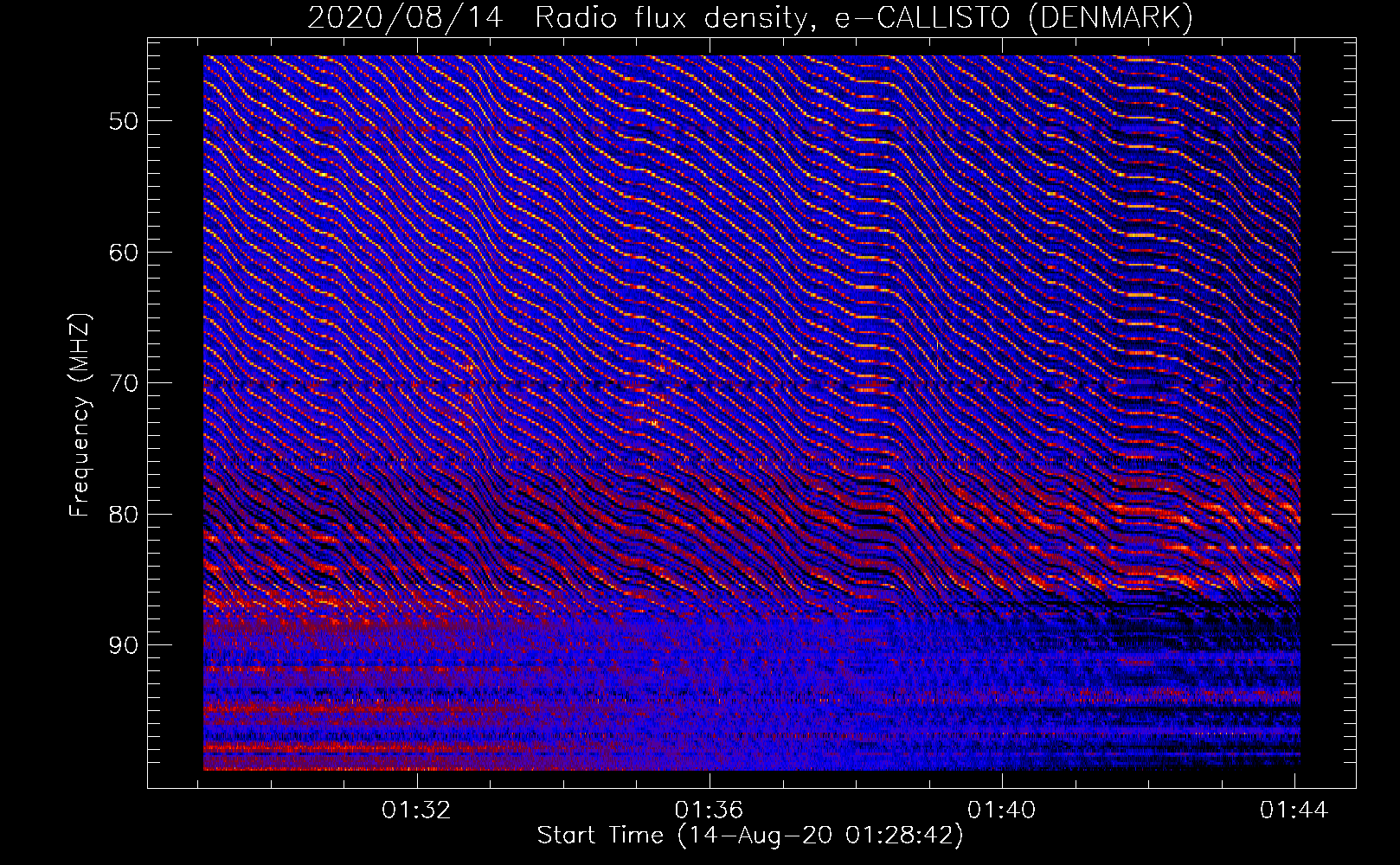Screen dimensions: 1400x865
Task: Click the plot title "Radio flux density, e-CALLISTO (DENMARK)"
Action: 864,18
